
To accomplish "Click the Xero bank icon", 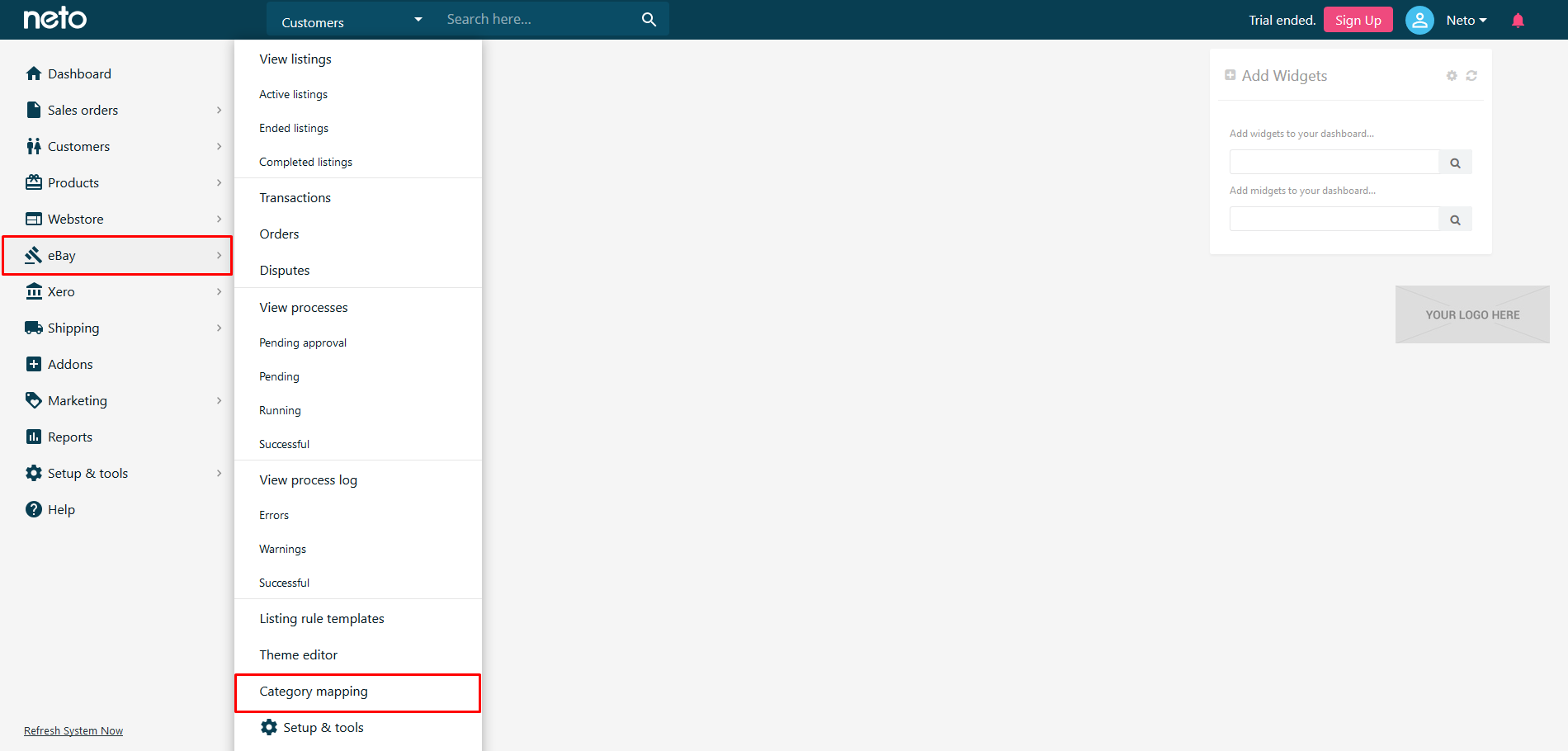I will tap(34, 291).
